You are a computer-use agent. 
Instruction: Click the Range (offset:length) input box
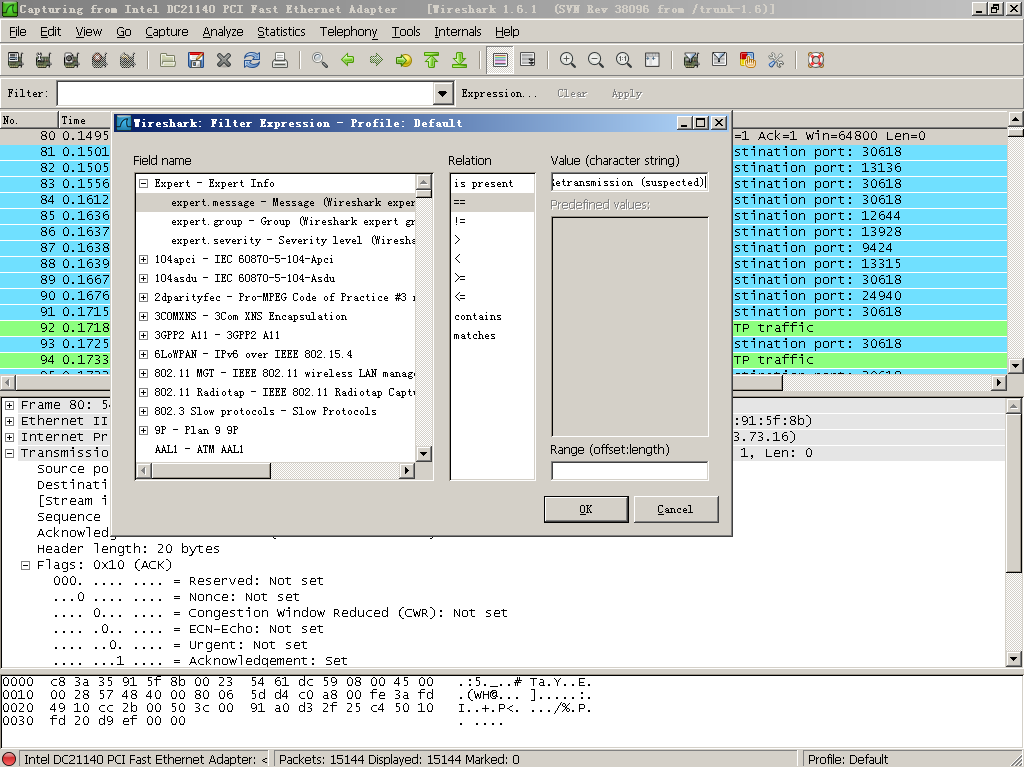(x=630, y=470)
